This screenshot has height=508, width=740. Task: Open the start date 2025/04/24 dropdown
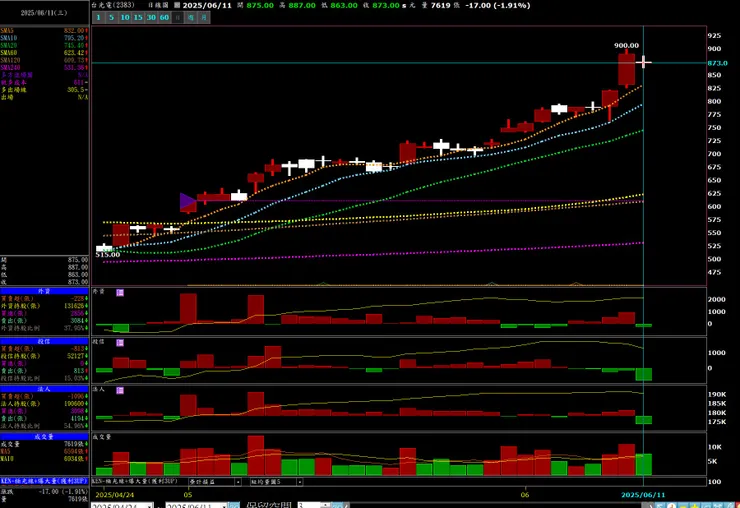pyautogui.click(x=150, y=506)
